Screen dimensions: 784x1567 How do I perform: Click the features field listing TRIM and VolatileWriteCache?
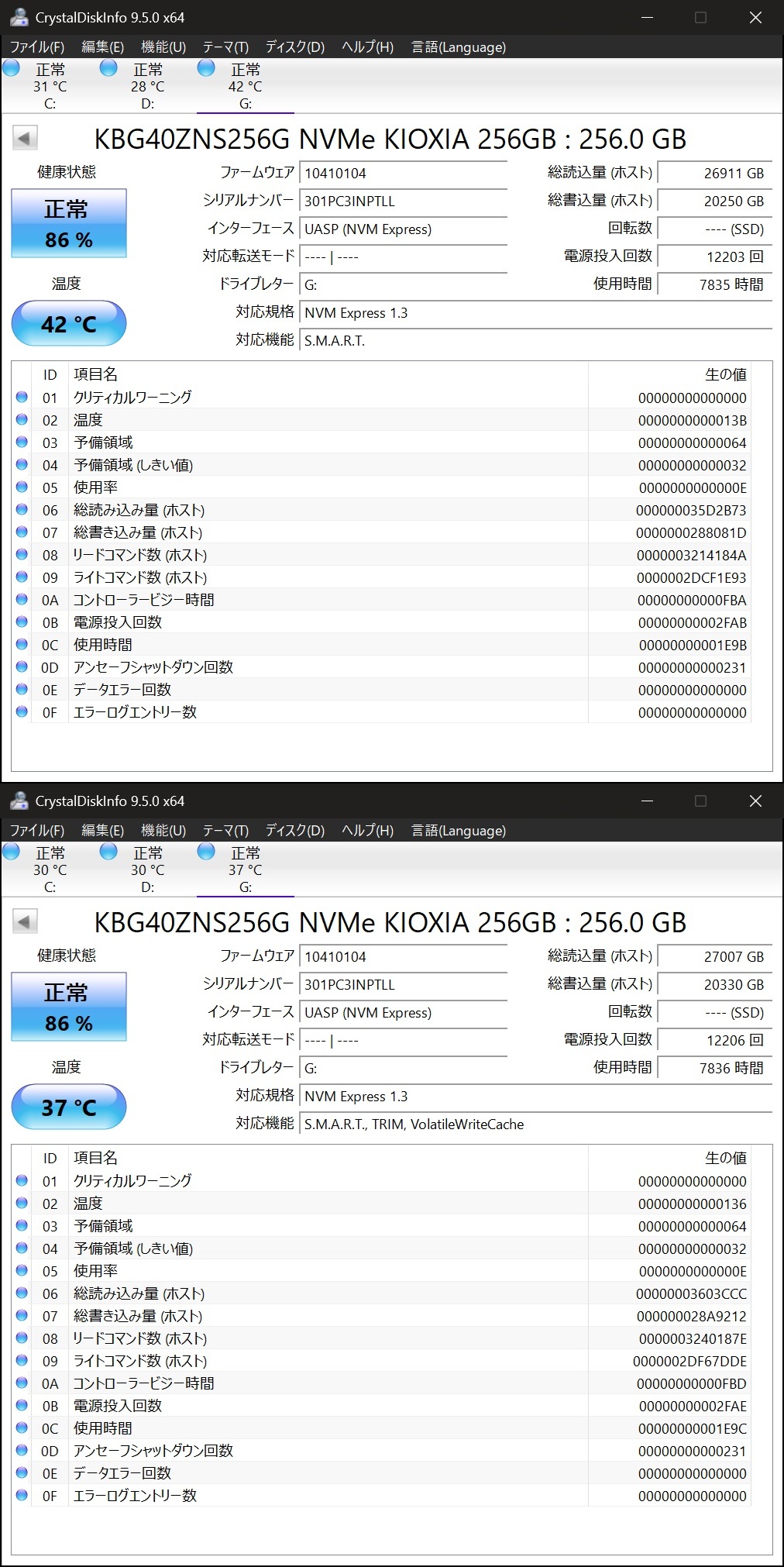[x=535, y=1124]
